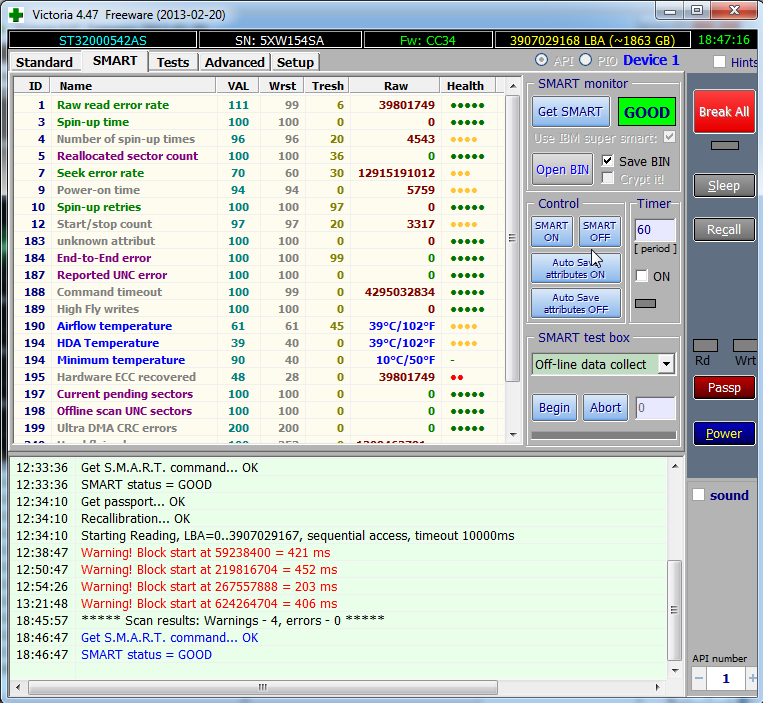Screen dimensions: 763x703
Task: Click the log horizontal scroll left arrow
Action: pos(18,687)
